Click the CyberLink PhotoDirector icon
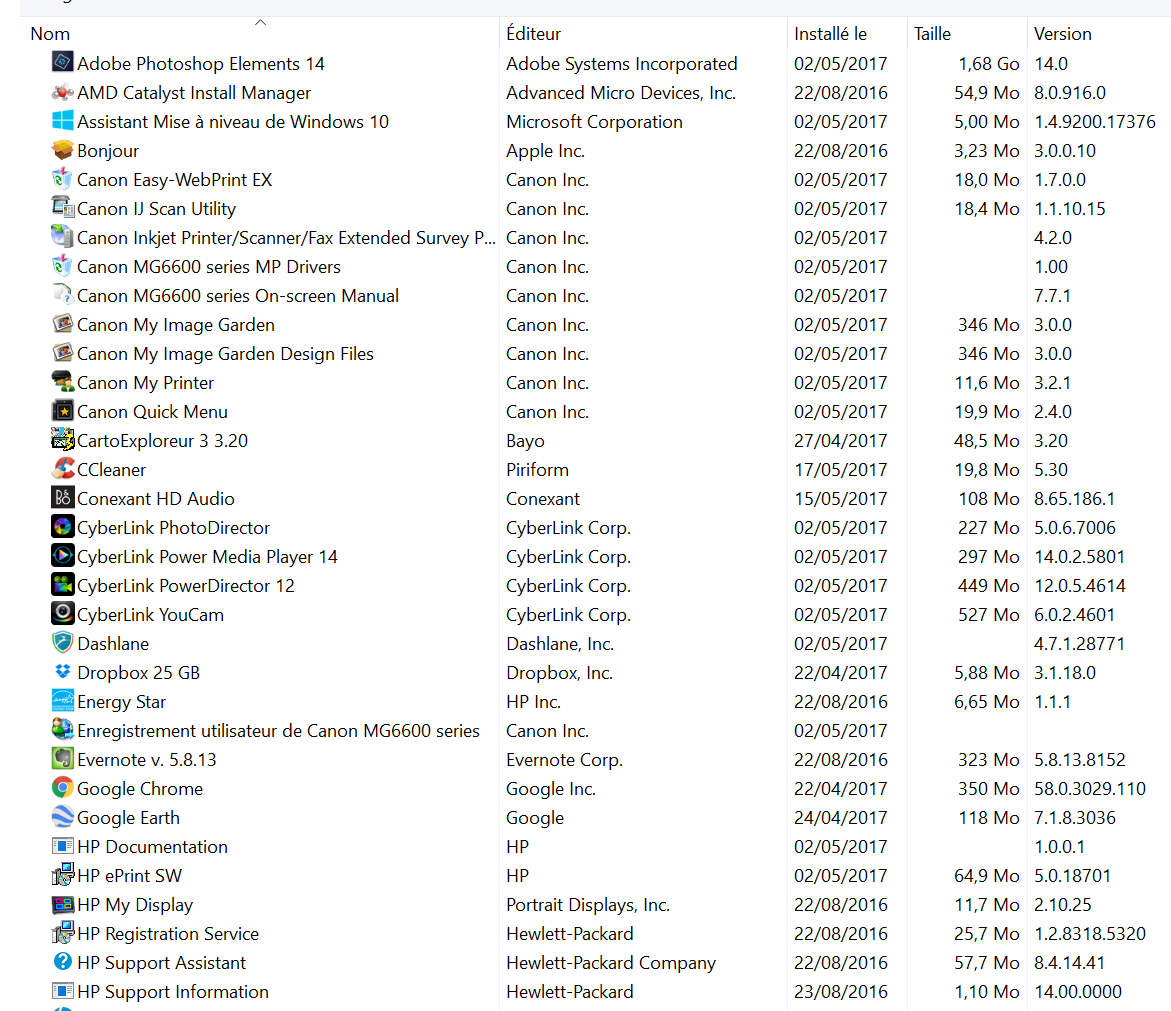This screenshot has height=1011, width=1171. click(x=63, y=526)
